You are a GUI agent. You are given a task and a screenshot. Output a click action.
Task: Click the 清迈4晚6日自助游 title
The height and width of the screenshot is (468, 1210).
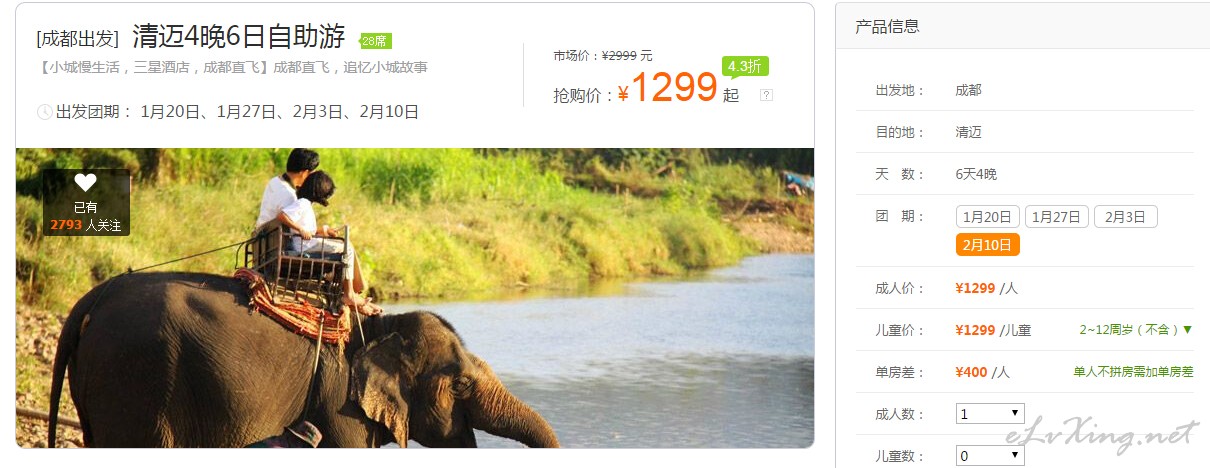point(239,37)
